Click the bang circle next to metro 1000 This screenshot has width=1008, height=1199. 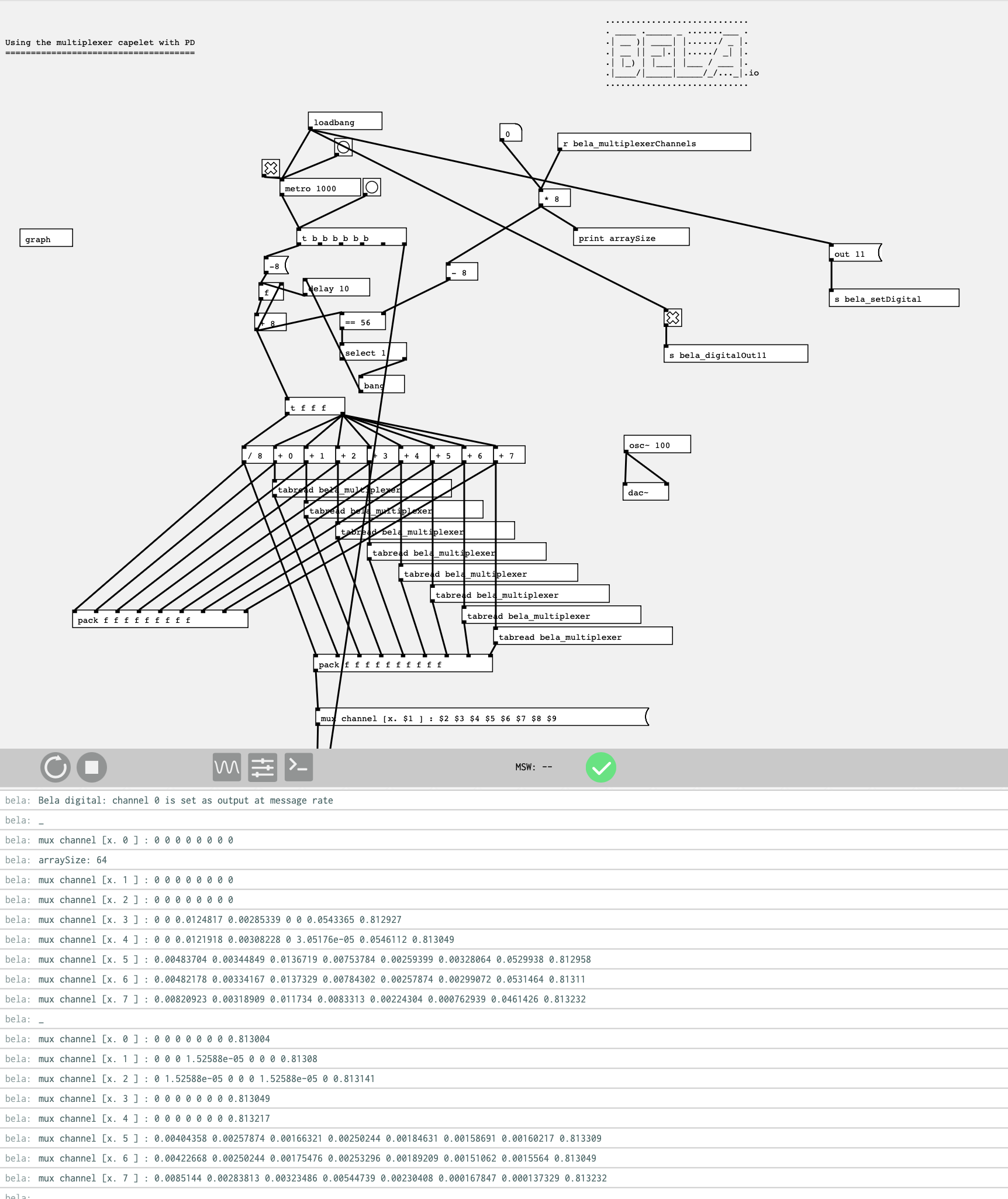(x=371, y=187)
